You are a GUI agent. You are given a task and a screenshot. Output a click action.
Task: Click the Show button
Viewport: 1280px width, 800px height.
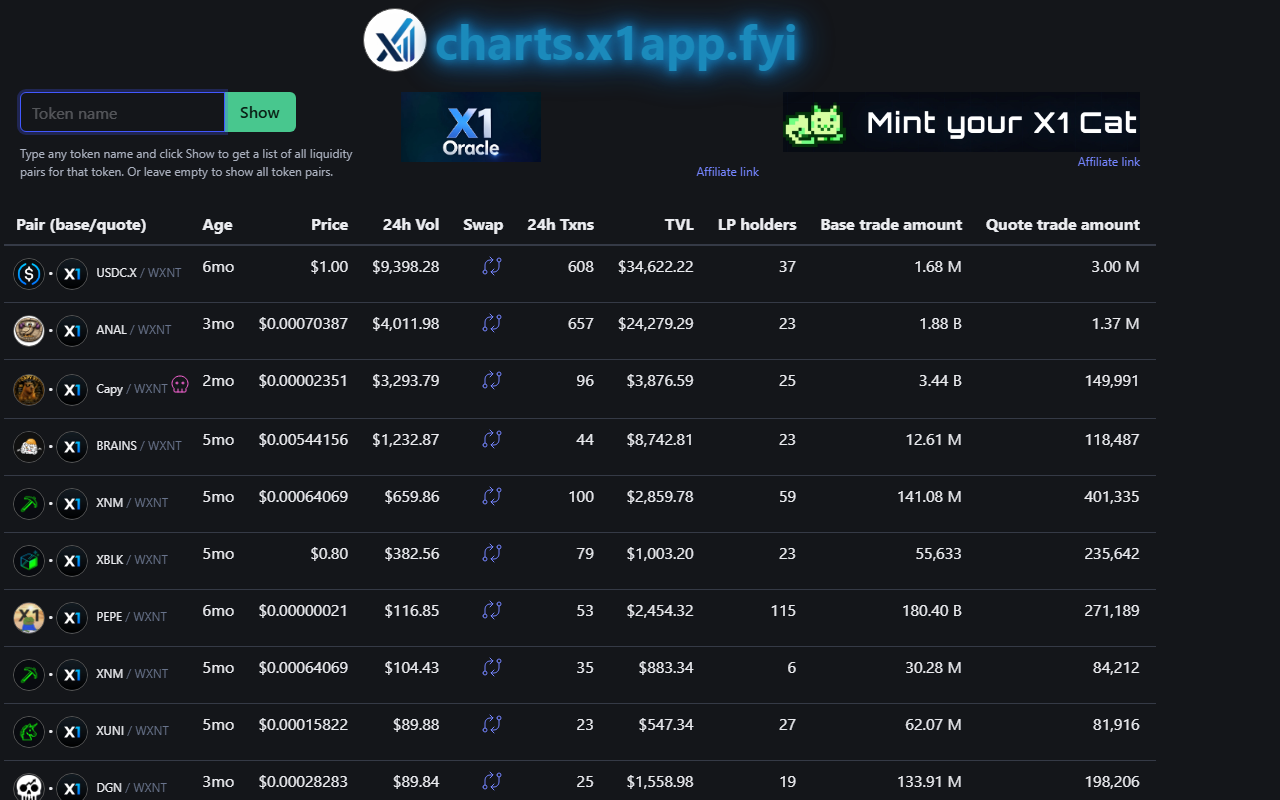pos(260,112)
